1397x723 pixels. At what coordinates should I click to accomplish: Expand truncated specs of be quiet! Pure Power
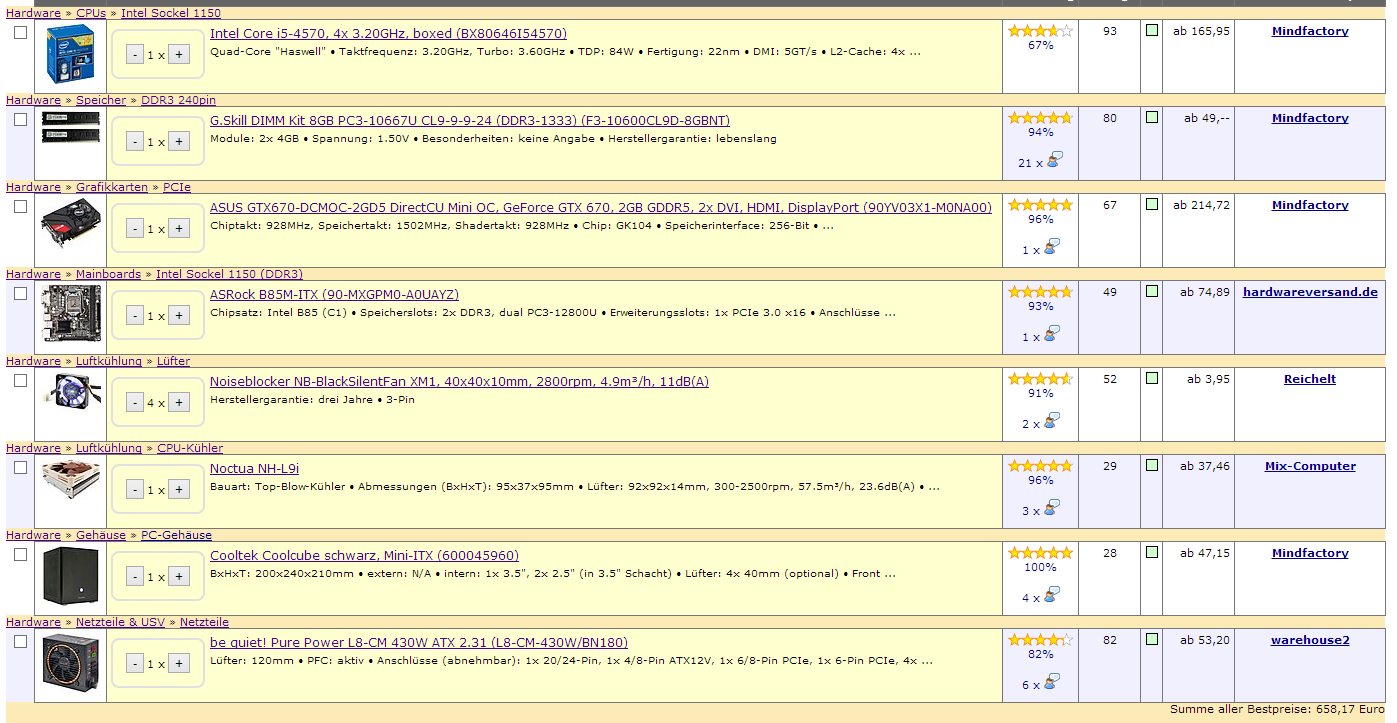tap(927, 661)
